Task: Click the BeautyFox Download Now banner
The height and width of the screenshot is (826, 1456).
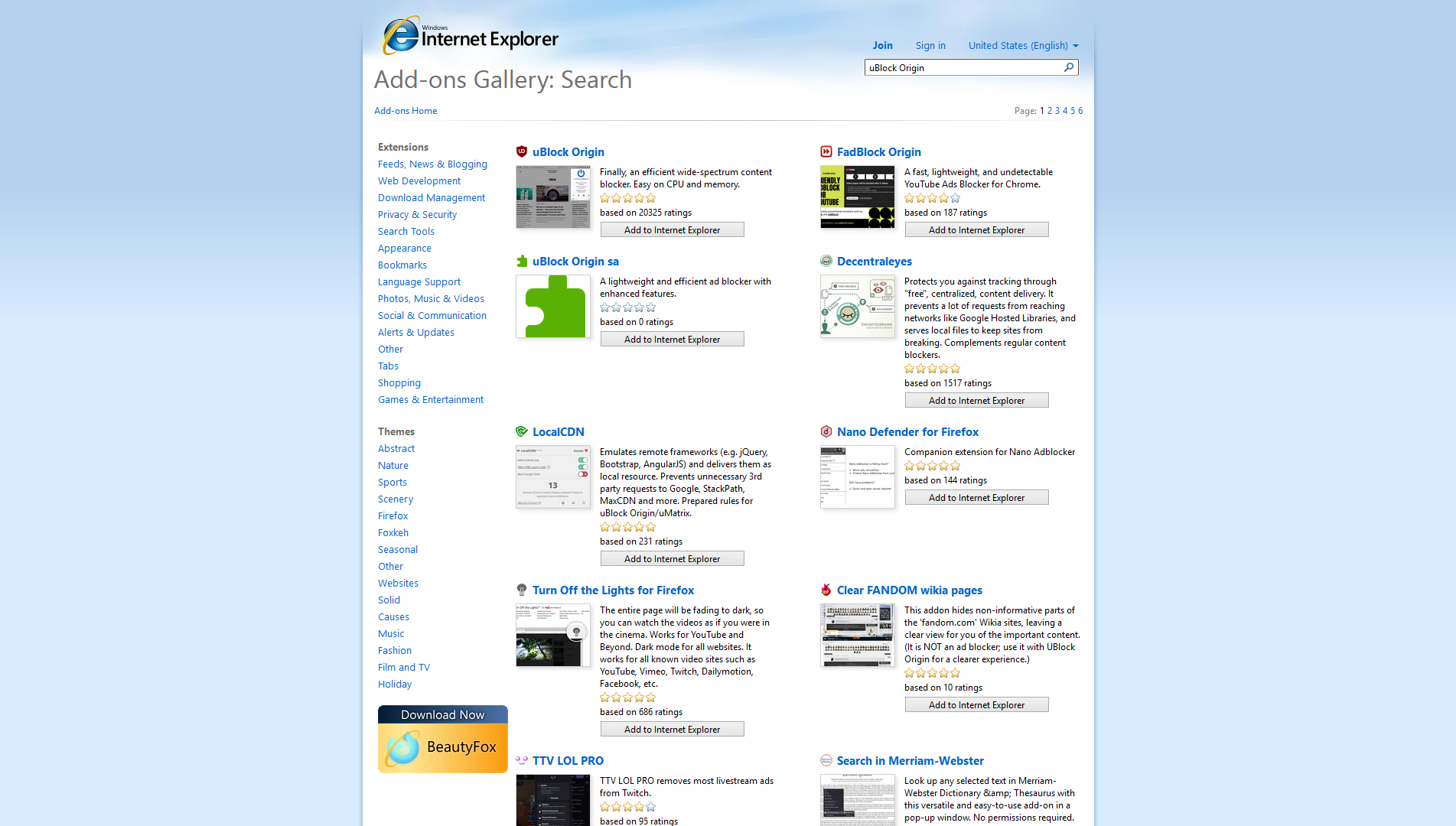Action: (443, 739)
